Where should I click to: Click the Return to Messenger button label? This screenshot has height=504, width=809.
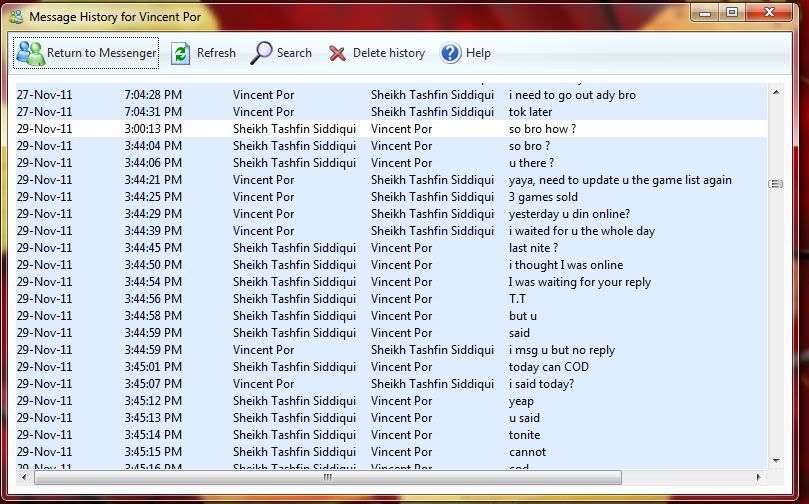click(102, 53)
